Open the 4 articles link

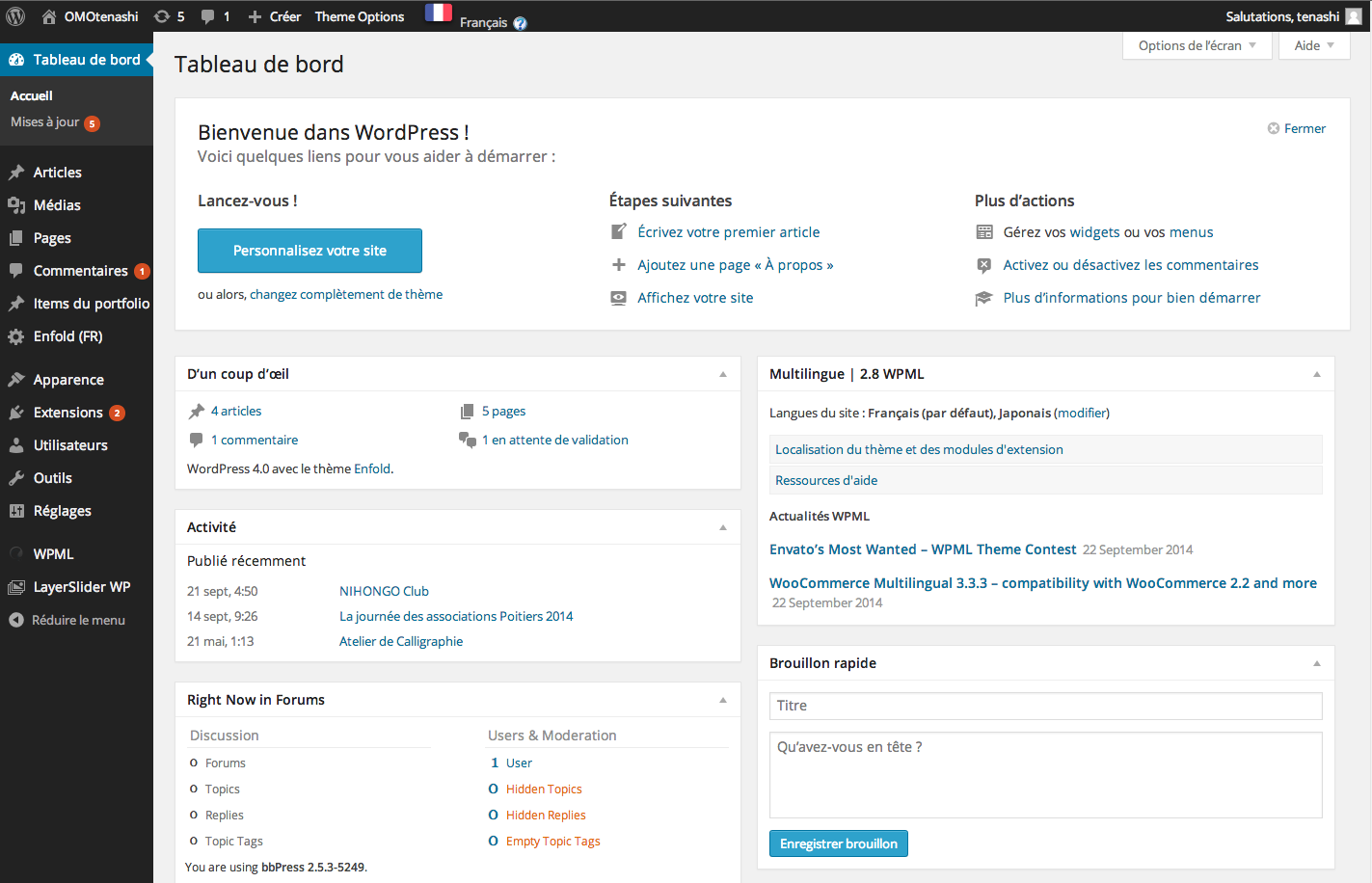(x=236, y=411)
